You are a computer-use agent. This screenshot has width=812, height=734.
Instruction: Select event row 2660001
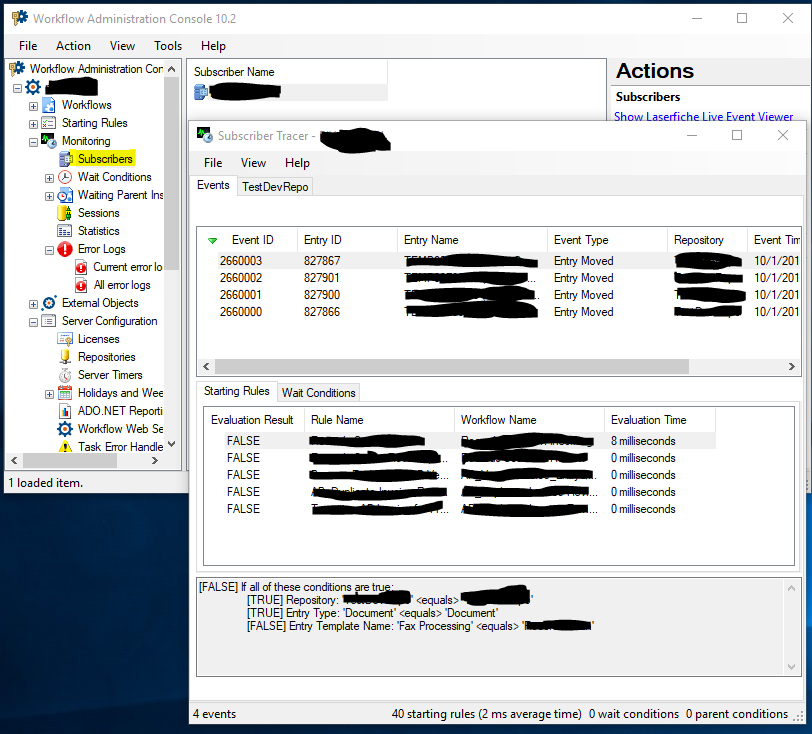point(498,295)
